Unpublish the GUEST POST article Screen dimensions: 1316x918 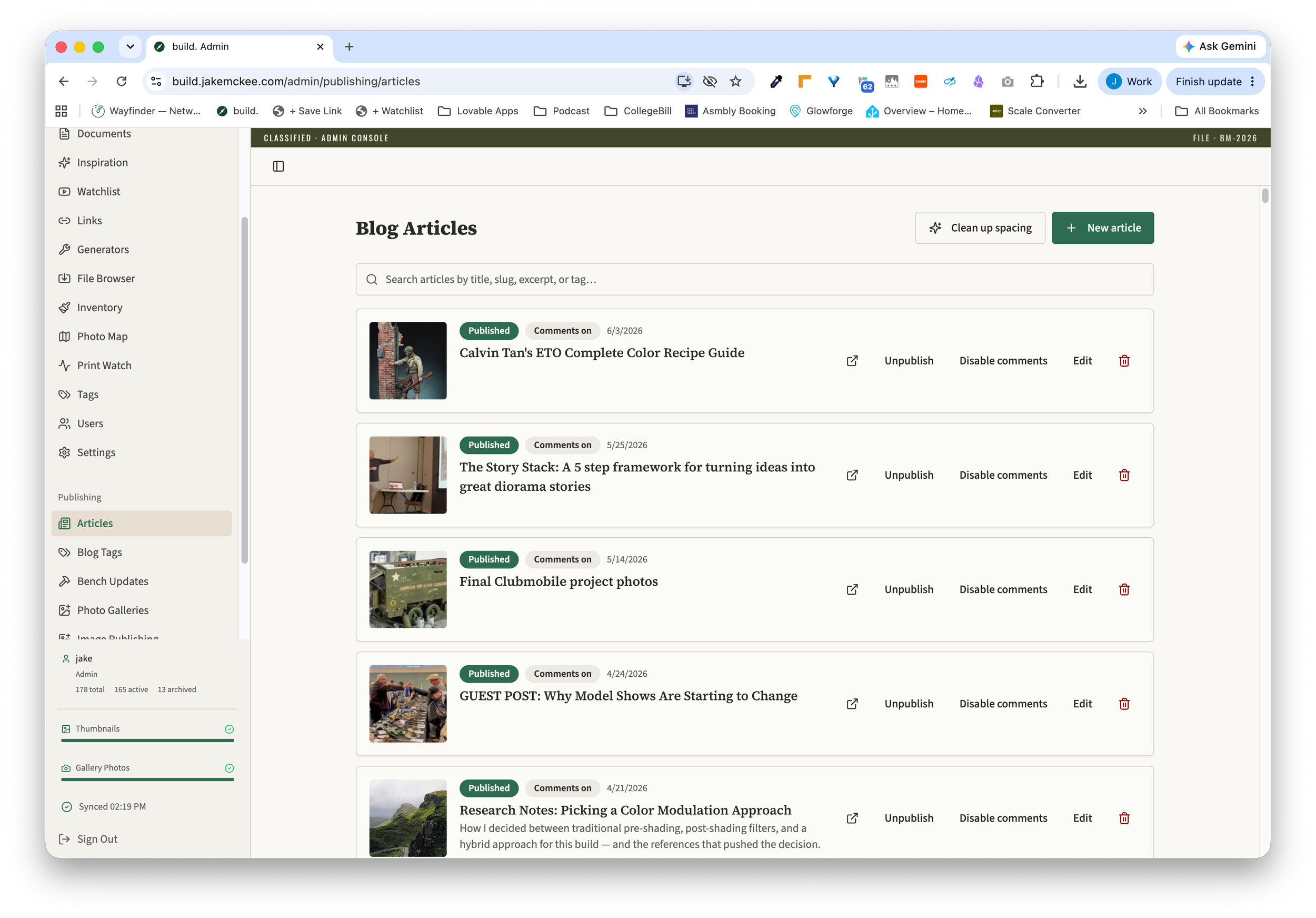[x=909, y=704]
